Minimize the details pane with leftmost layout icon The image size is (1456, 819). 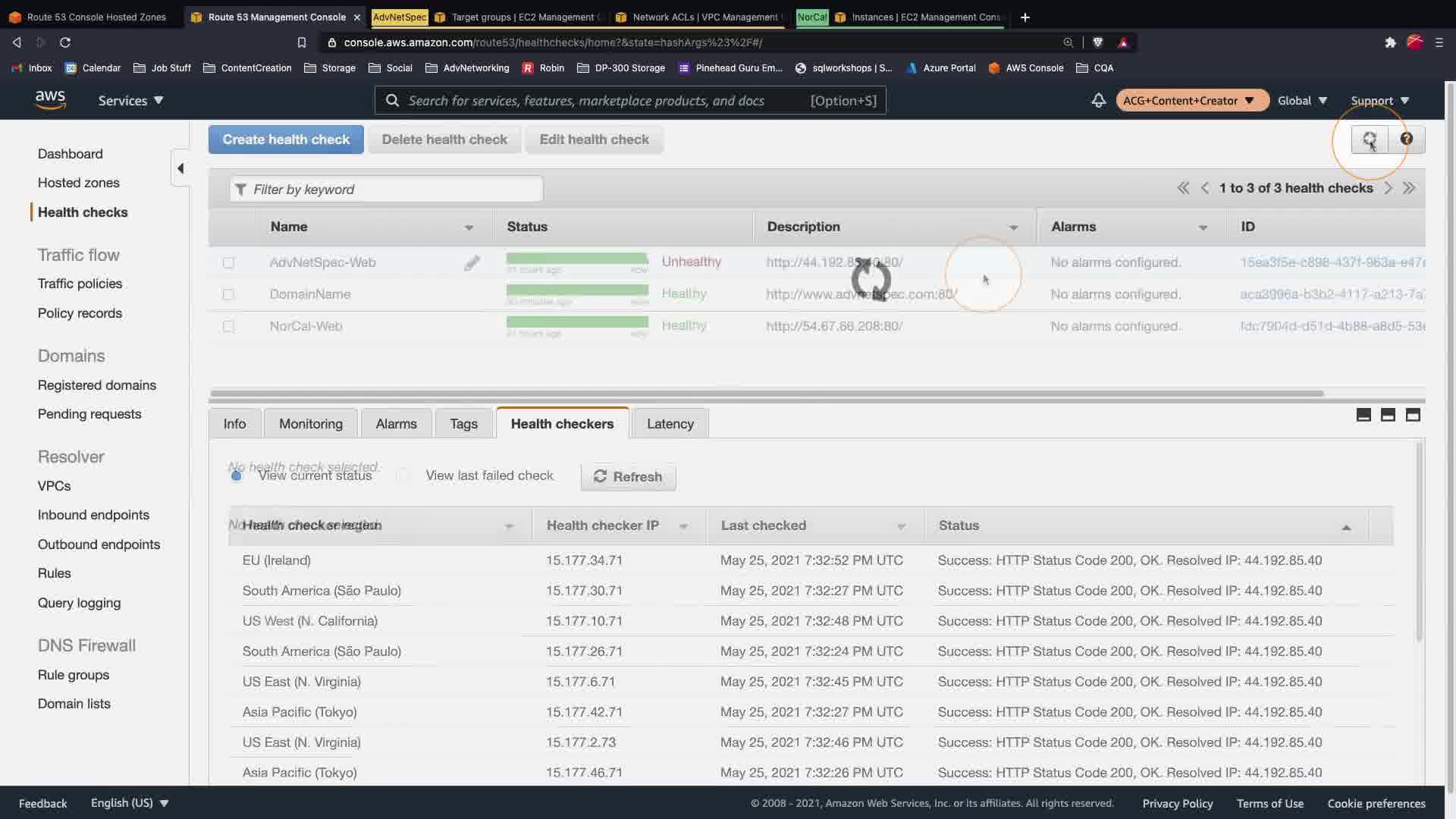pos(1363,415)
